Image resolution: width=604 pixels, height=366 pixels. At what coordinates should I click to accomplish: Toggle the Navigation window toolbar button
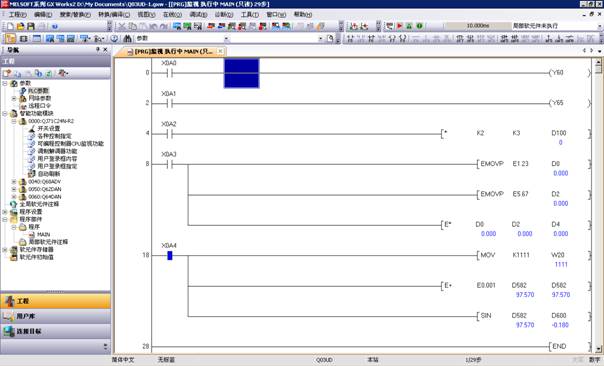10,39
